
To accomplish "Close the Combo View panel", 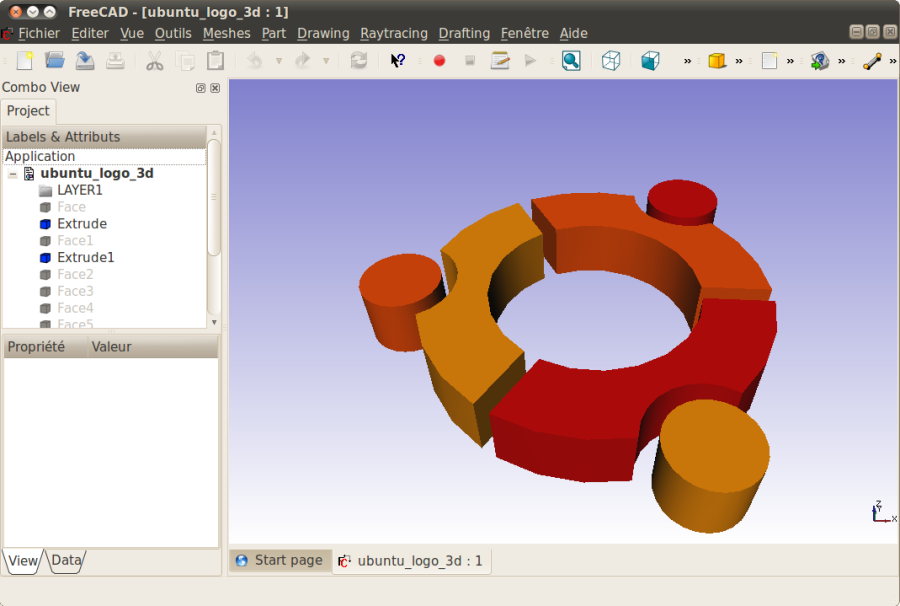I will click(x=215, y=88).
